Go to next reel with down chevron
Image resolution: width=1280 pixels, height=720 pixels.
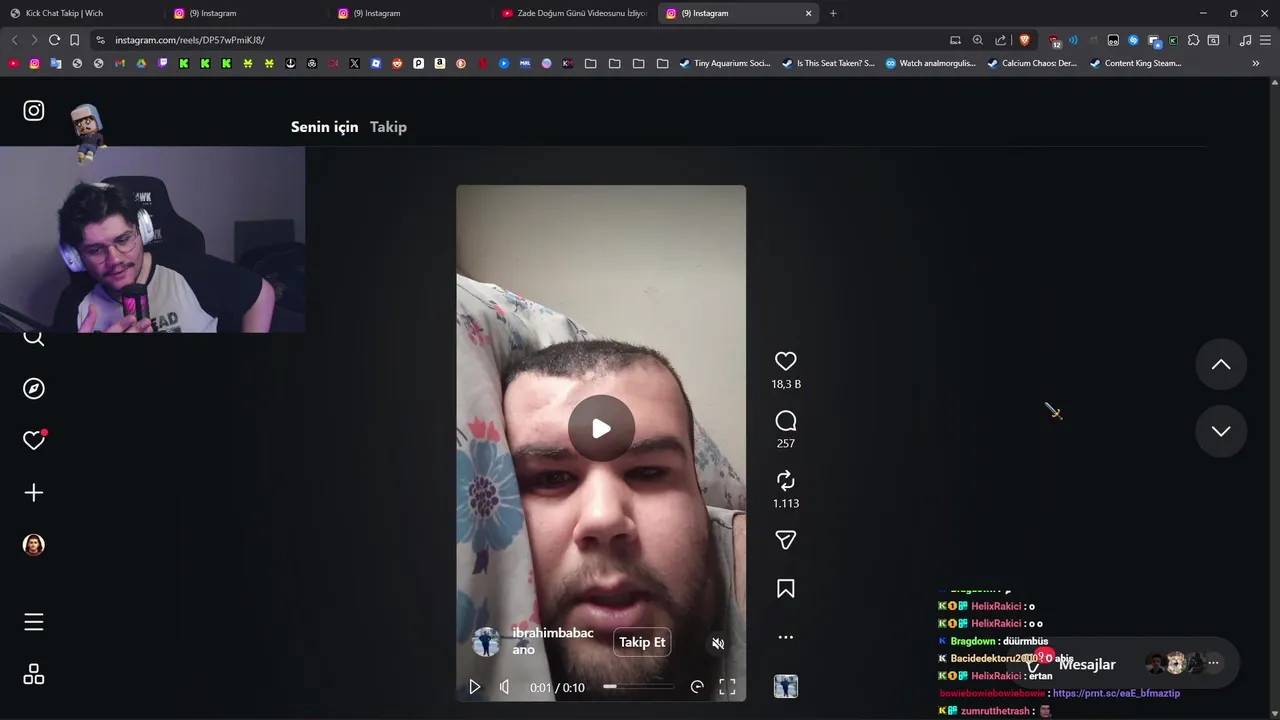point(1221,431)
